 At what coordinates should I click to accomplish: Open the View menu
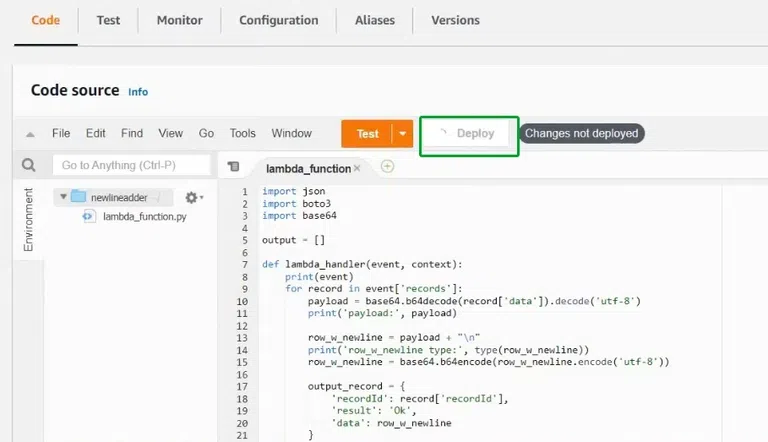click(x=170, y=133)
